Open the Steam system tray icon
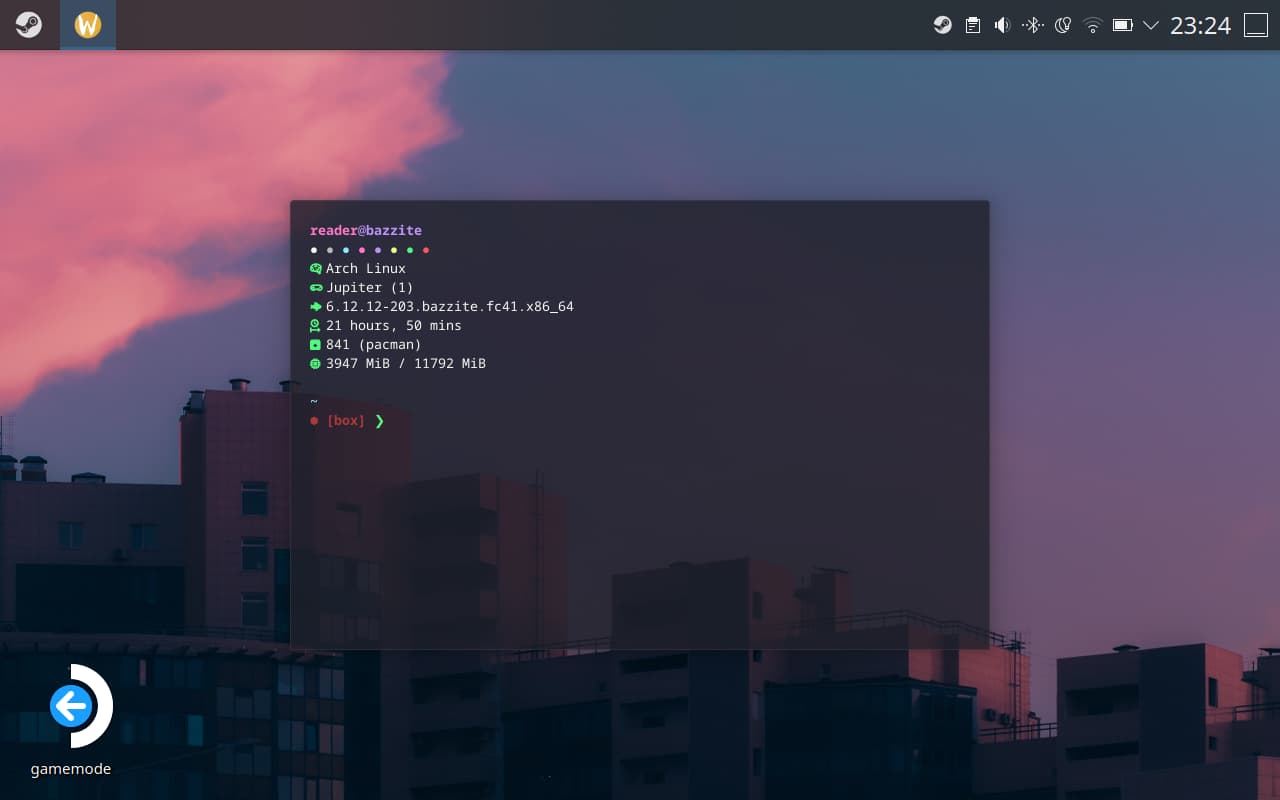The height and width of the screenshot is (800, 1280). click(943, 25)
